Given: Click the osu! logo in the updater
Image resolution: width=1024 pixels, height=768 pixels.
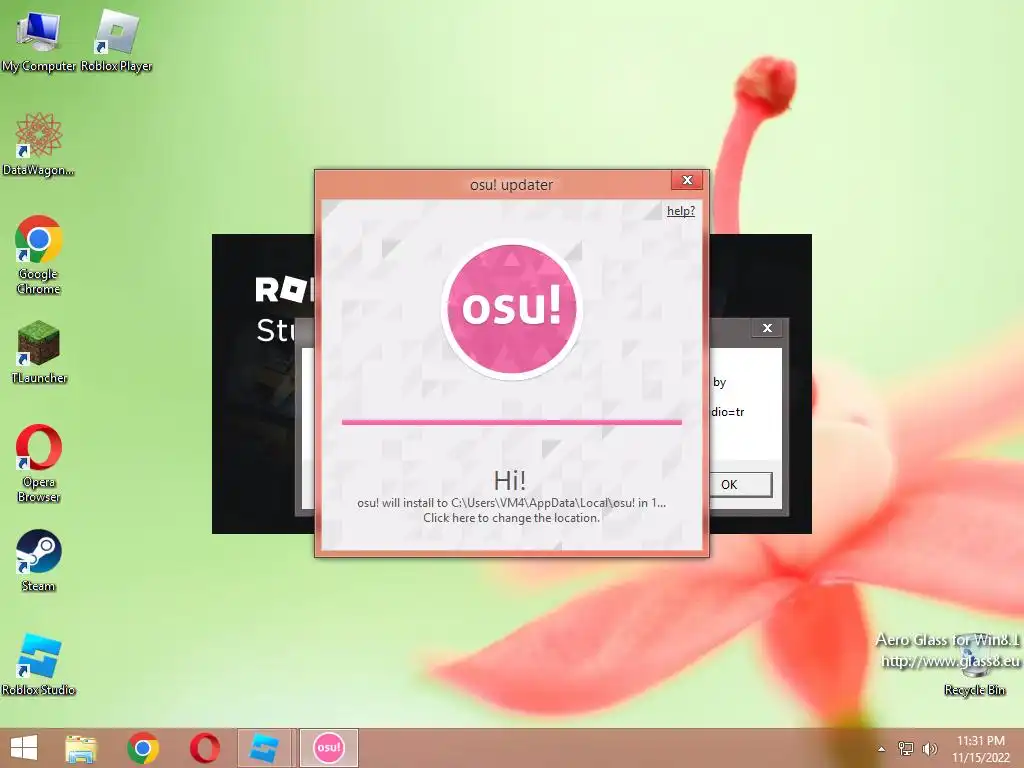Looking at the screenshot, I should [x=511, y=308].
